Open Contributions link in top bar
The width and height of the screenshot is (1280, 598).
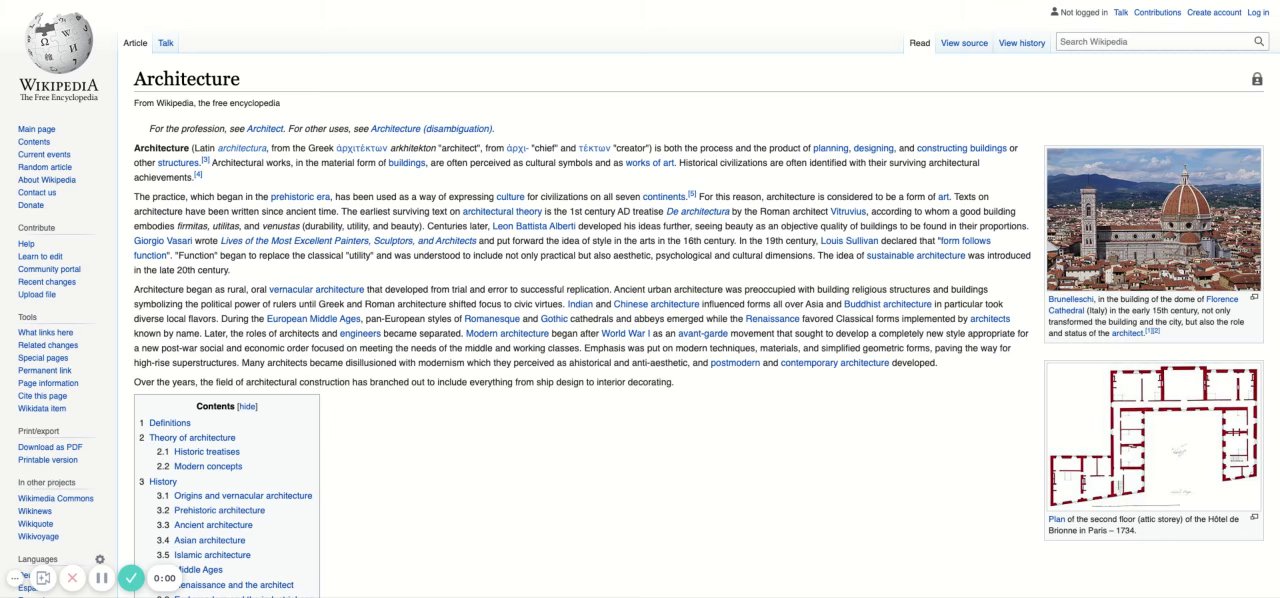click(1157, 12)
